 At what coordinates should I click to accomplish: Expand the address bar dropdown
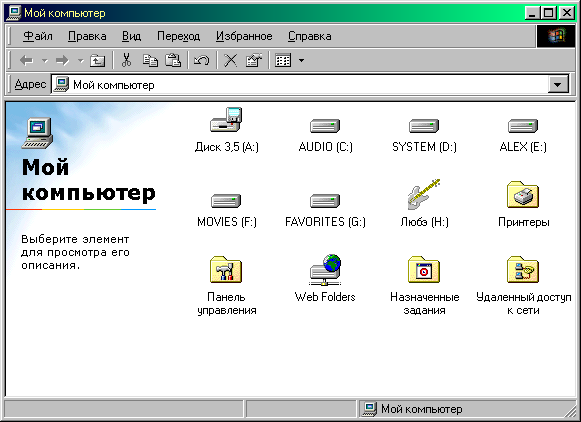(x=558, y=85)
